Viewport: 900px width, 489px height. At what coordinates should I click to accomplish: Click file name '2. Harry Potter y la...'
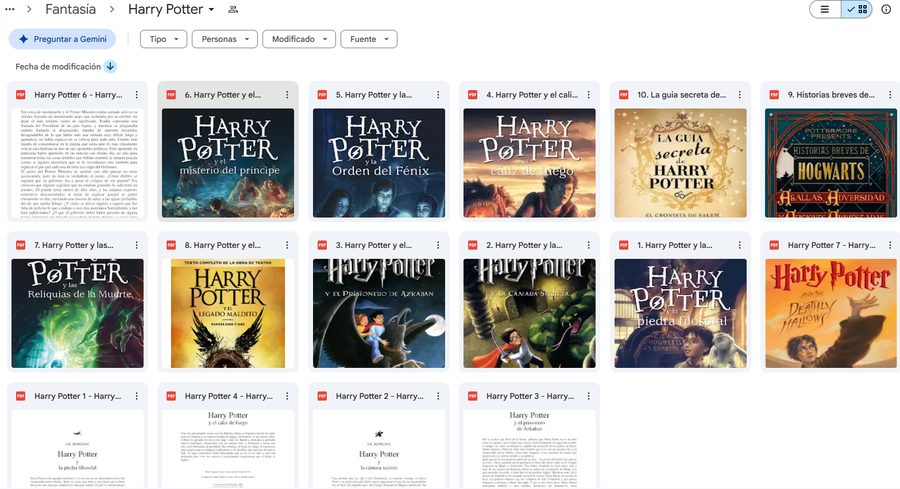524,245
